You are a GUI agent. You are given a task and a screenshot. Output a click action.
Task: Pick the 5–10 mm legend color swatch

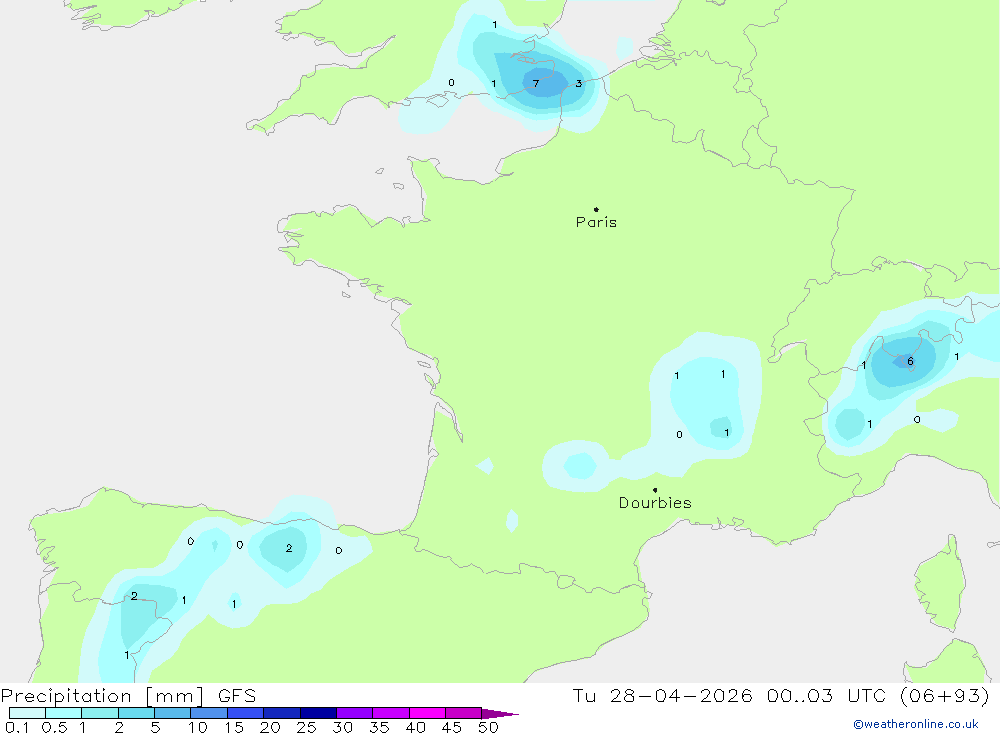click(173, 713)
